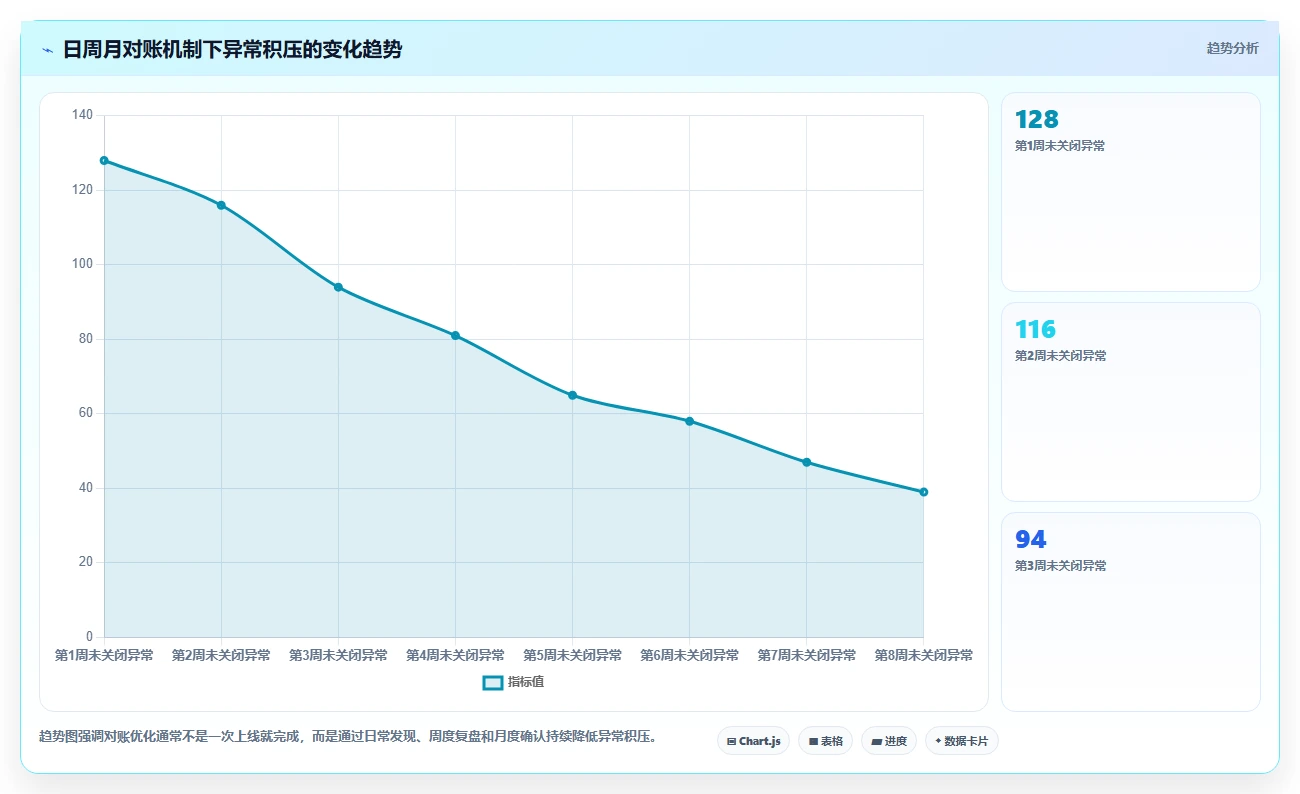Click the y-axis value 20
The height and width of the screenshot is (794, 1300).
86,562
